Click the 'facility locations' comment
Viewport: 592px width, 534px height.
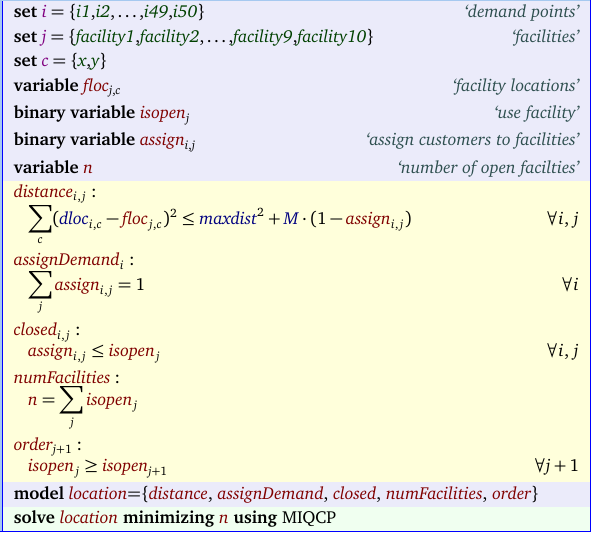coord(516,86)
